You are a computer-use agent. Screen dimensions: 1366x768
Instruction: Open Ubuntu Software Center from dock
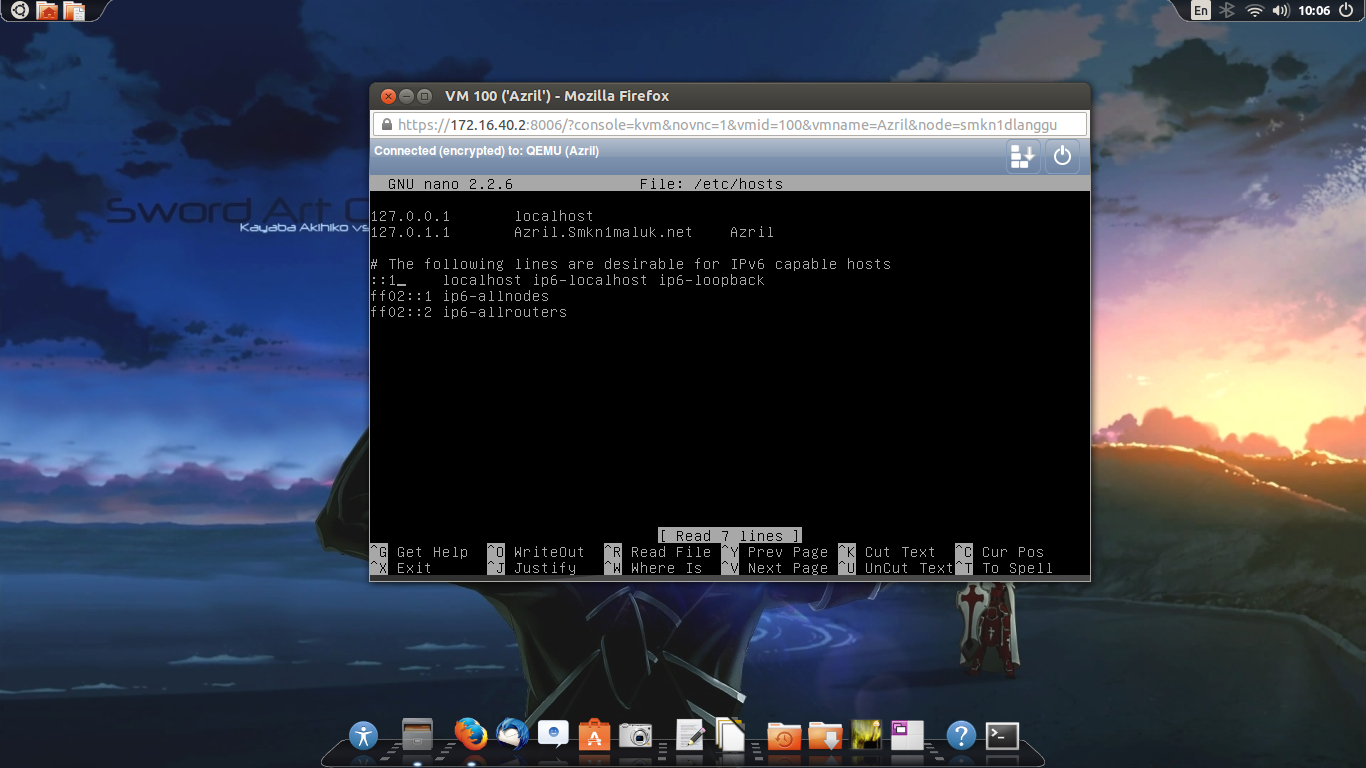pos(595,735)
